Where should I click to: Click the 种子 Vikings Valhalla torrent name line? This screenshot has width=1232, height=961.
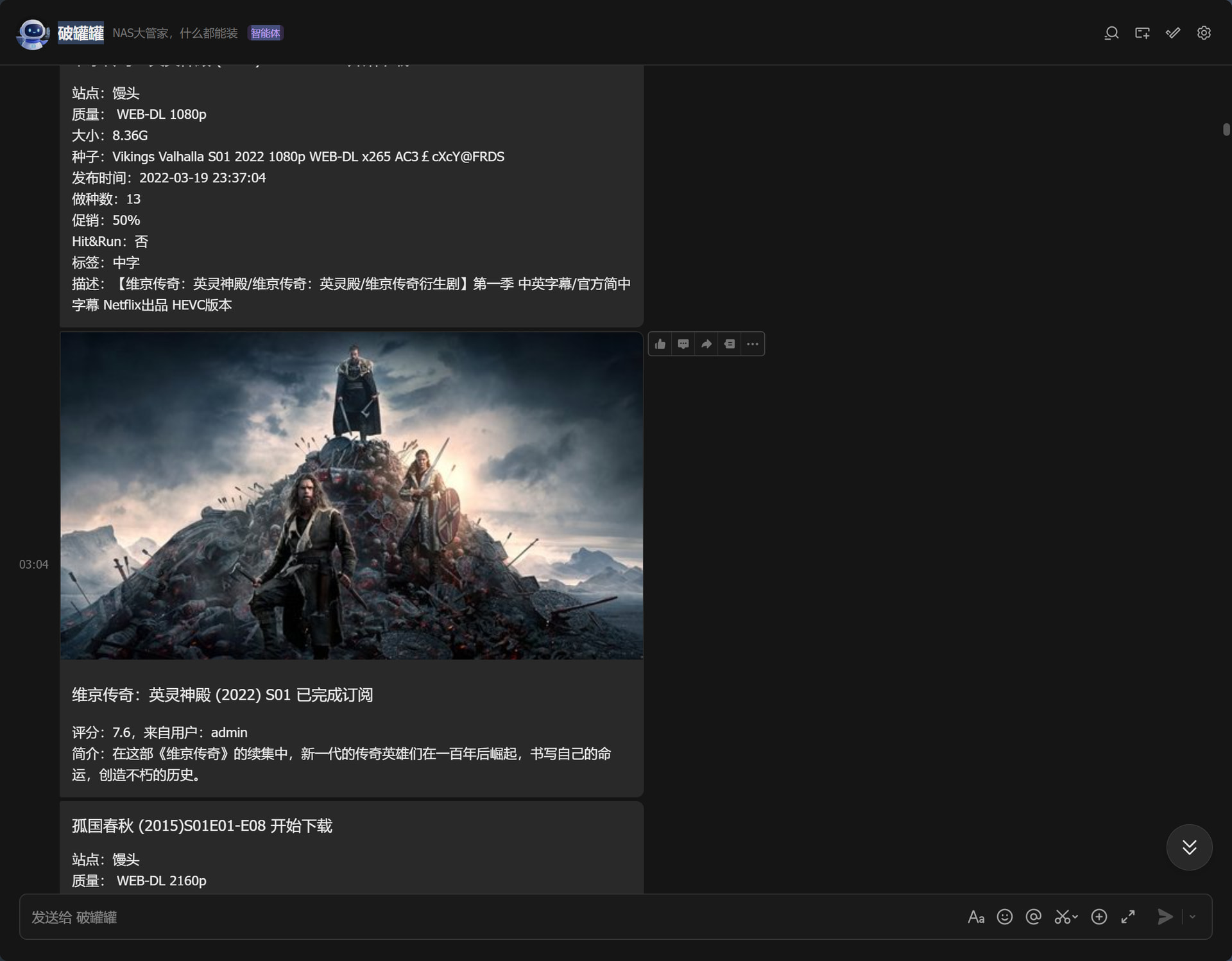tap(288, 157)
